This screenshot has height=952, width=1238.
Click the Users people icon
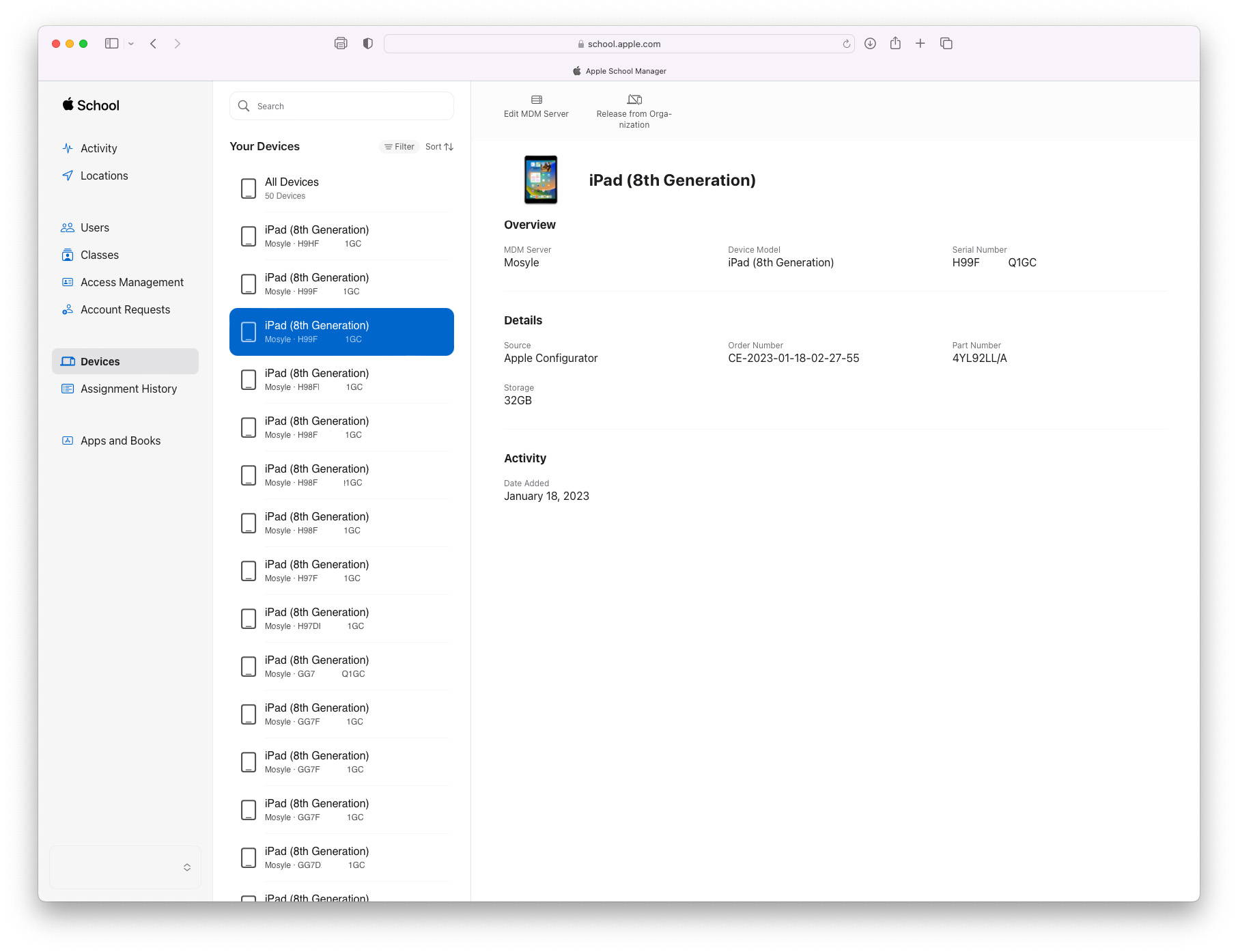tap(68, 227)
